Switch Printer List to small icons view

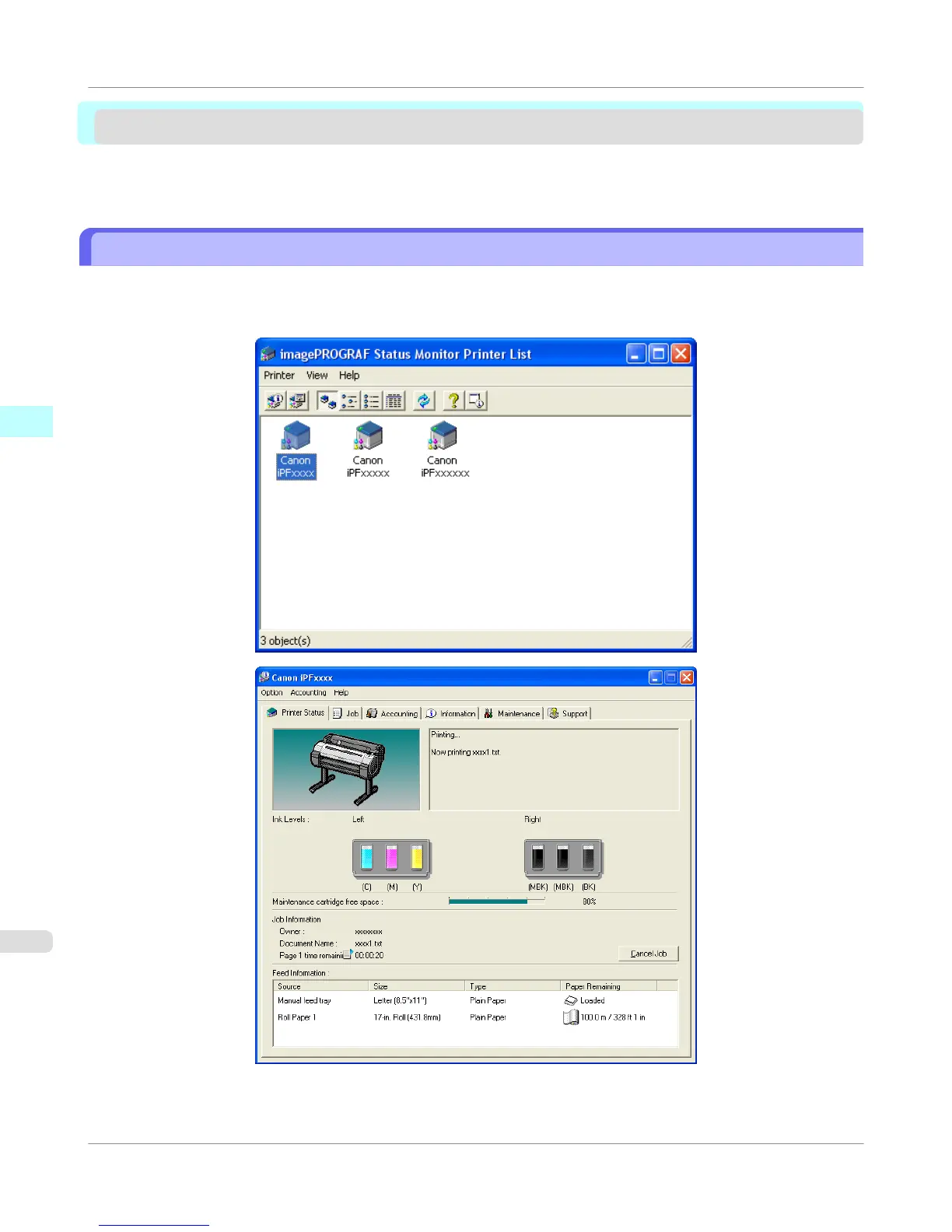(349, 401)
